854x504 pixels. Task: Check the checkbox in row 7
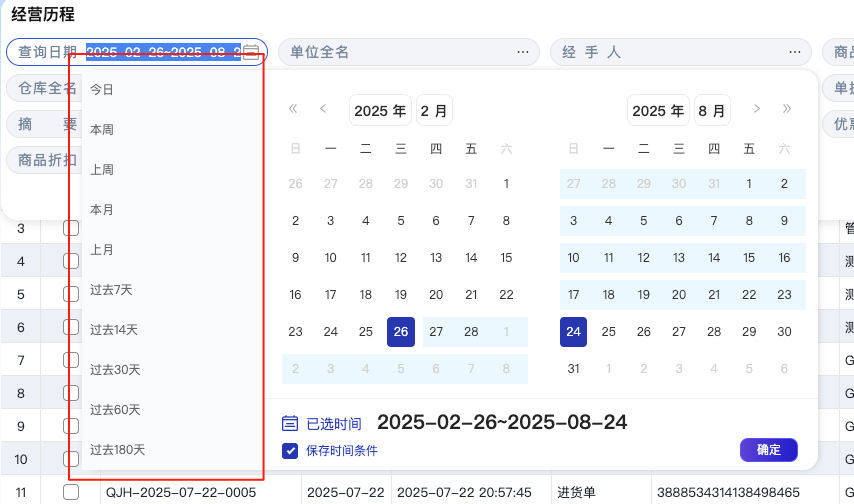71,360
